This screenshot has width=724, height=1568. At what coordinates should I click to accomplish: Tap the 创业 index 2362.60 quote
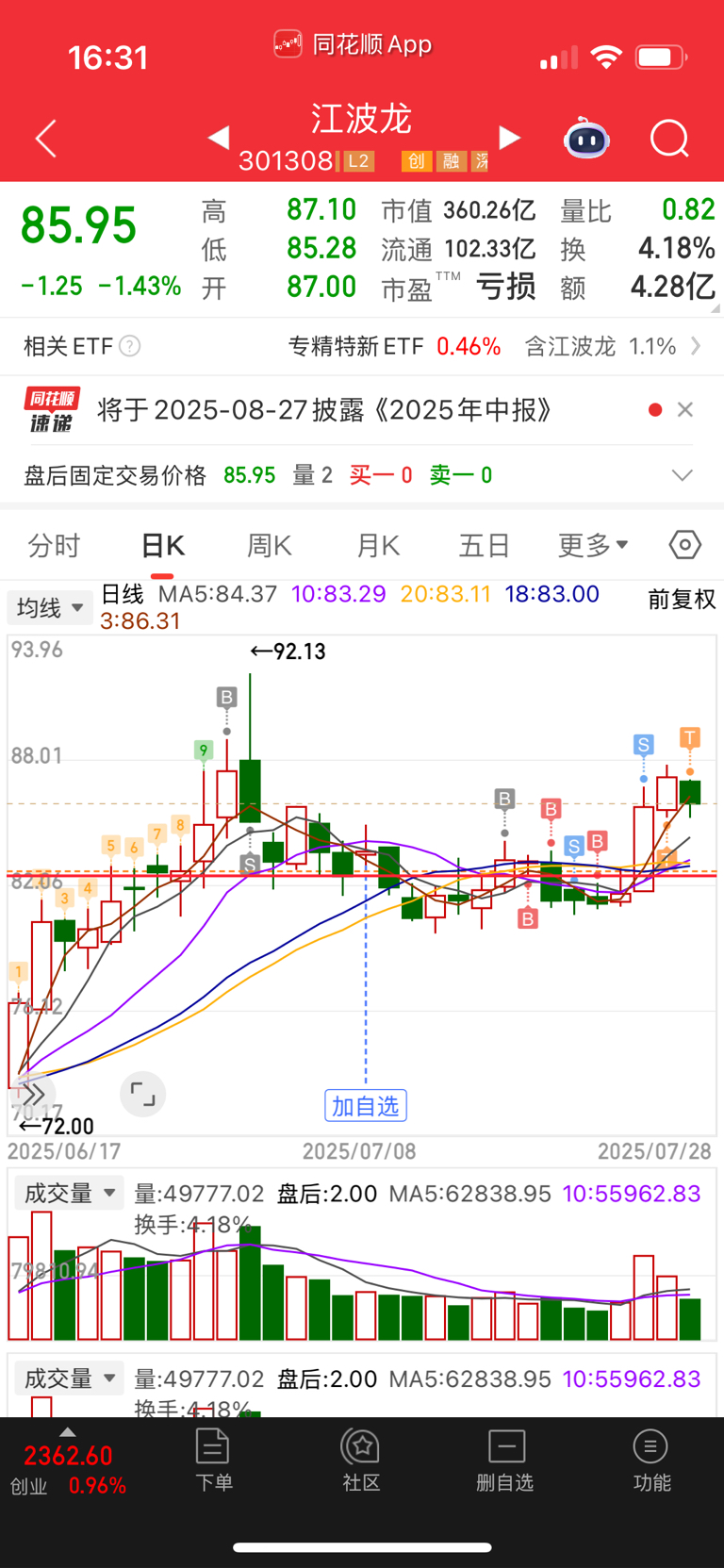pyautogui.click(x=68, y=1456)
